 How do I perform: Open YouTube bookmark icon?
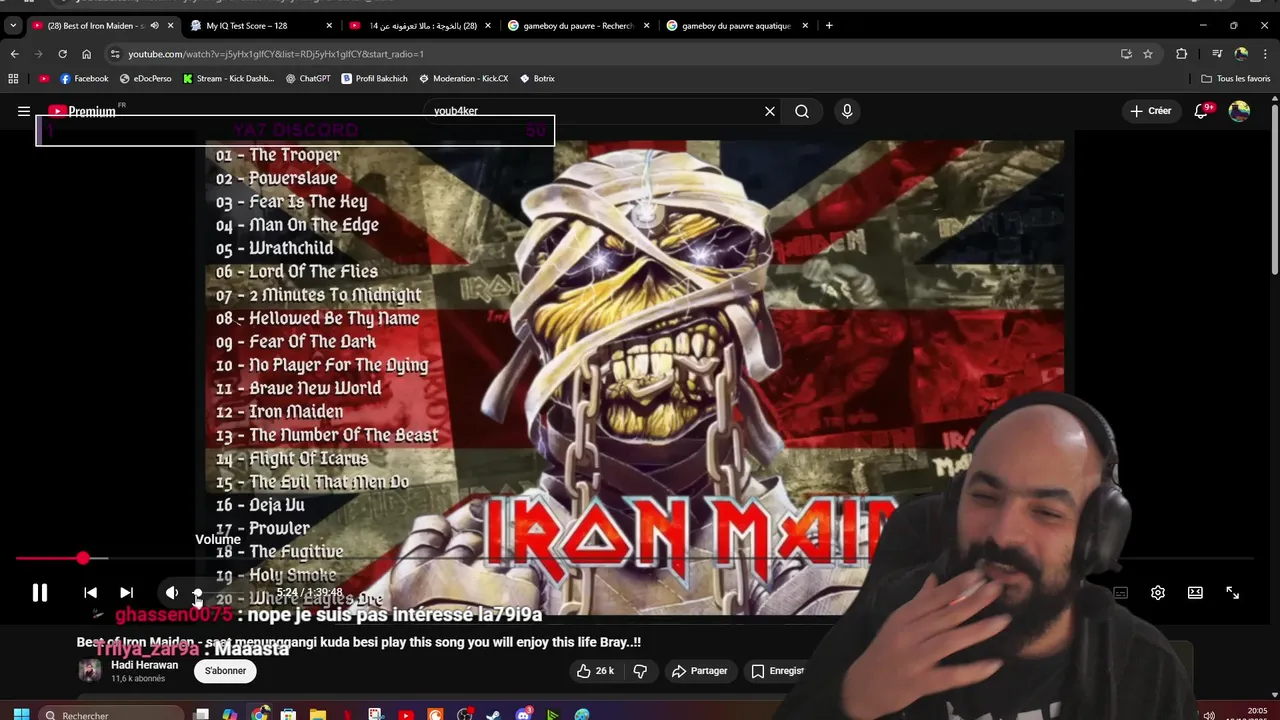coord(43,78)
